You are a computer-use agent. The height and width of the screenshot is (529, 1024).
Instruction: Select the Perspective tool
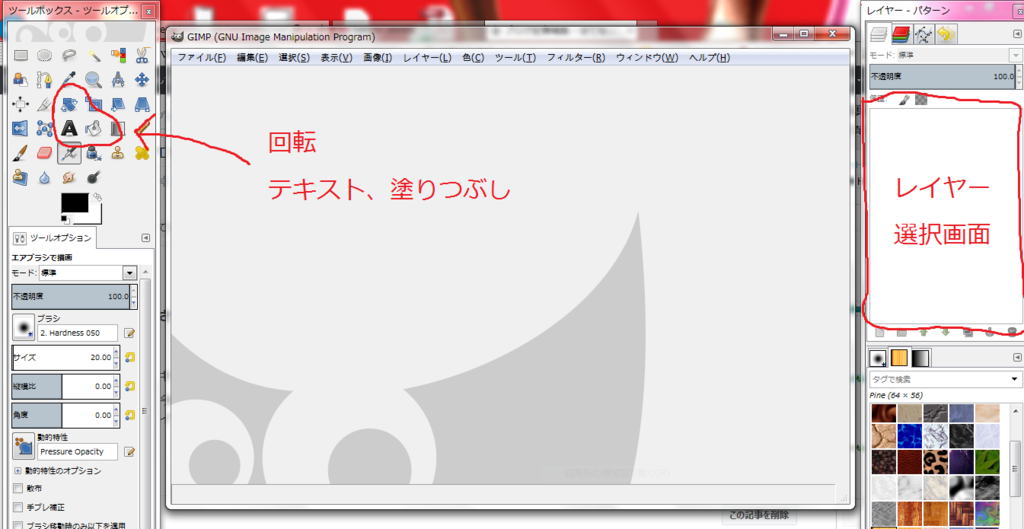142,104
